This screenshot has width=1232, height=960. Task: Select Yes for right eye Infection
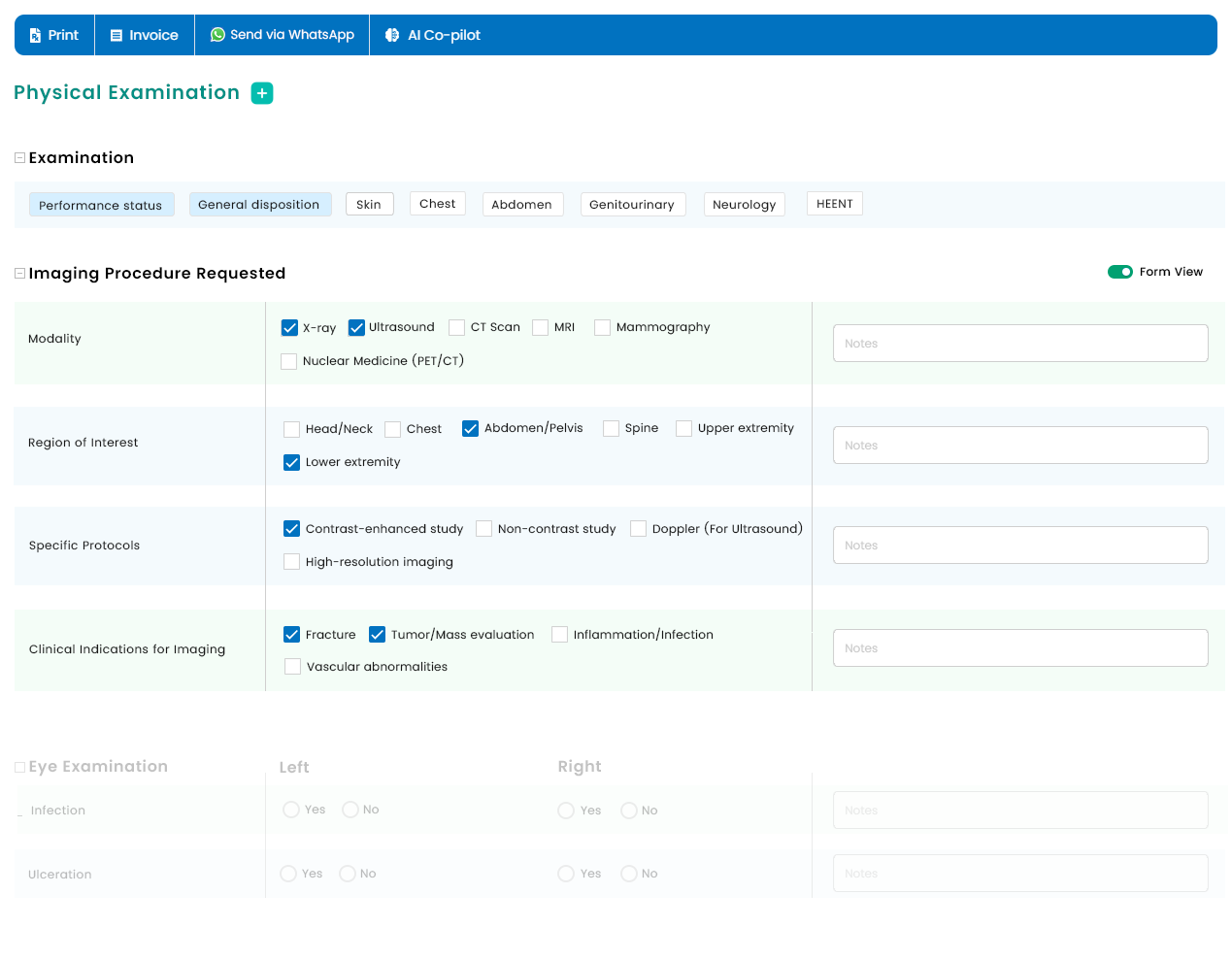click(566, 811)
